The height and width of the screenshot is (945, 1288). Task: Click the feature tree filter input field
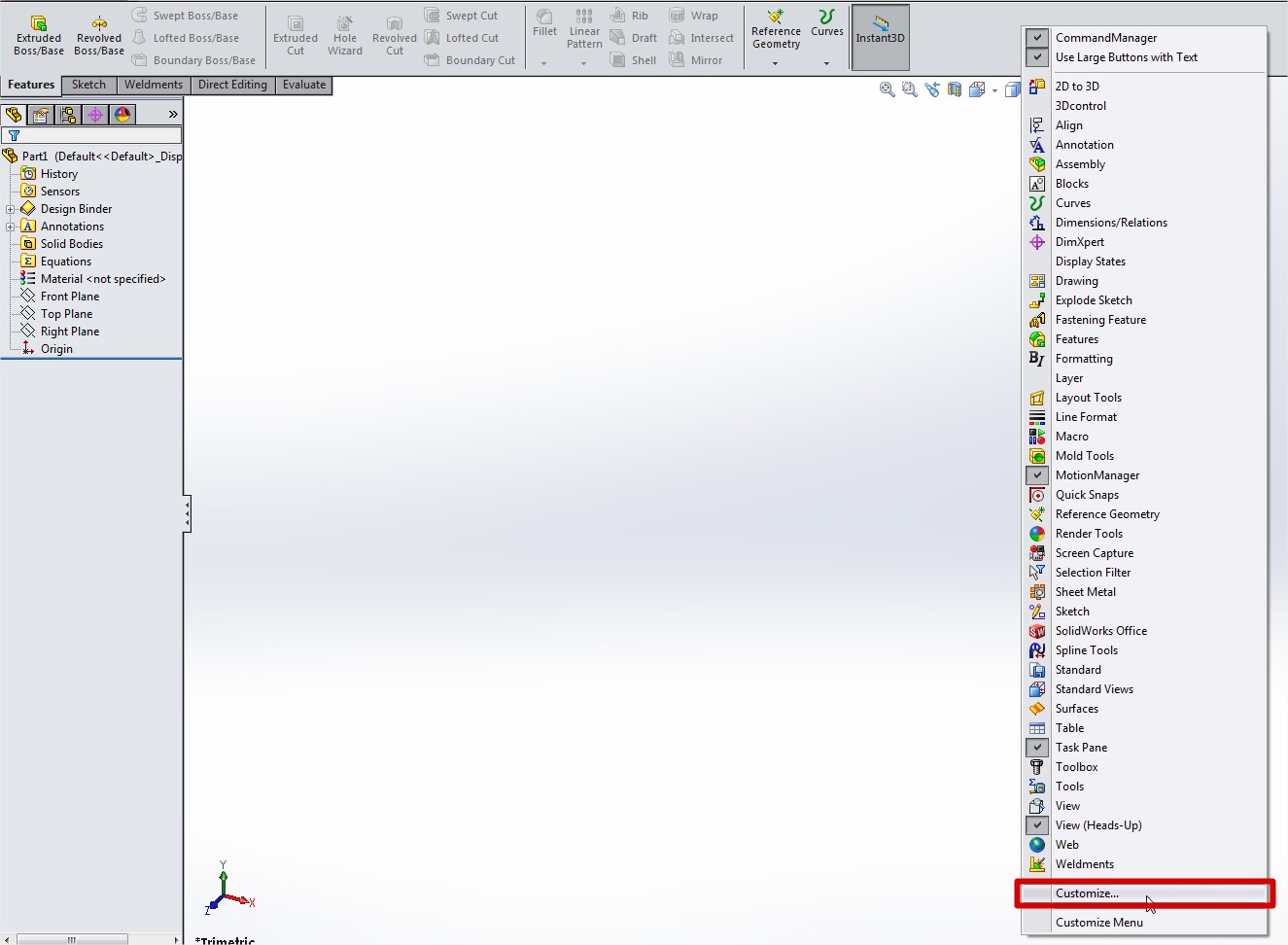tap(97, 136)
